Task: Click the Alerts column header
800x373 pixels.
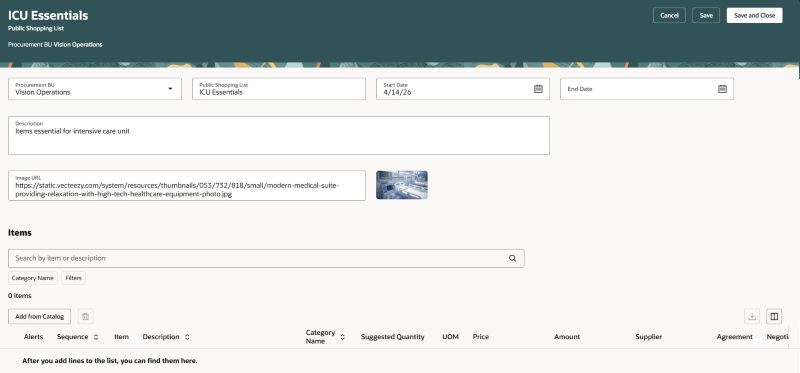Action: [34, 337]
